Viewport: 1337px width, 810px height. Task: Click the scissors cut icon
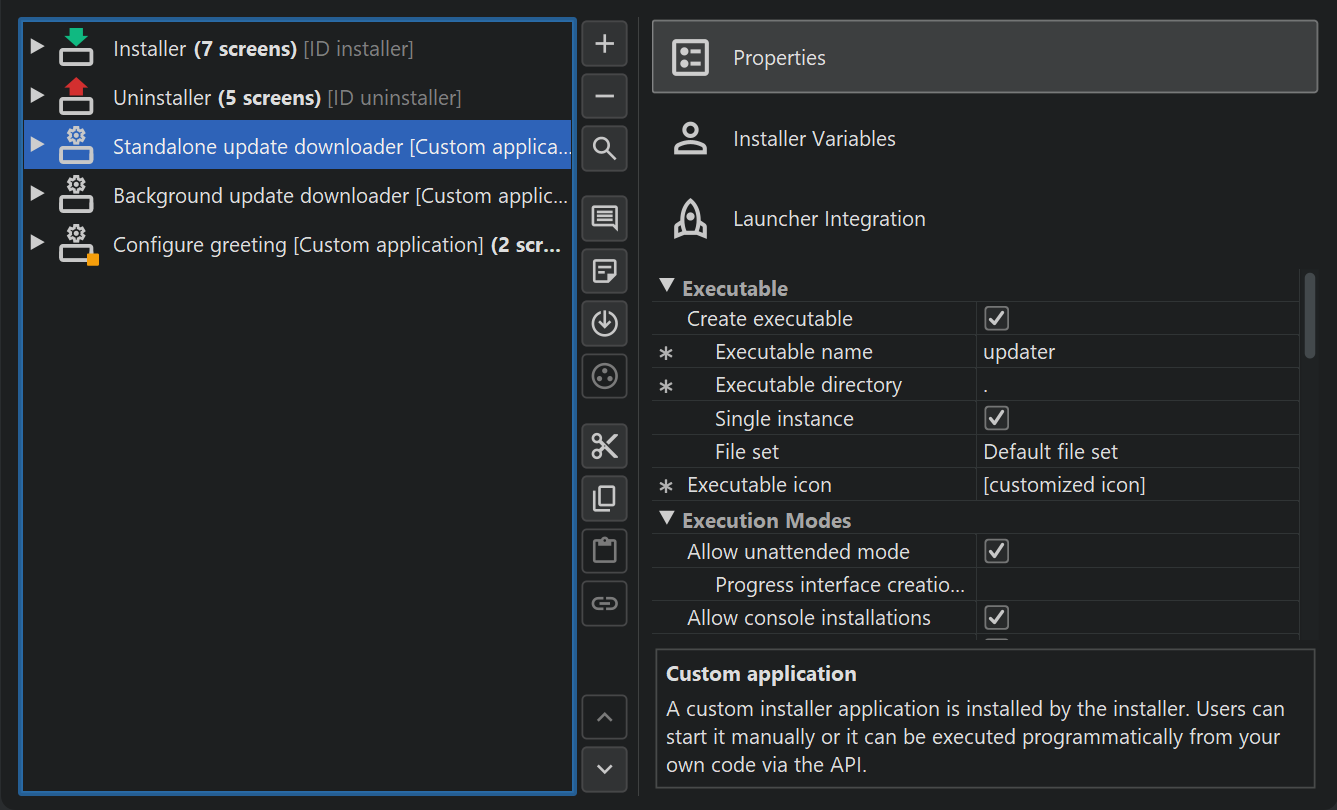click(604, 446)
